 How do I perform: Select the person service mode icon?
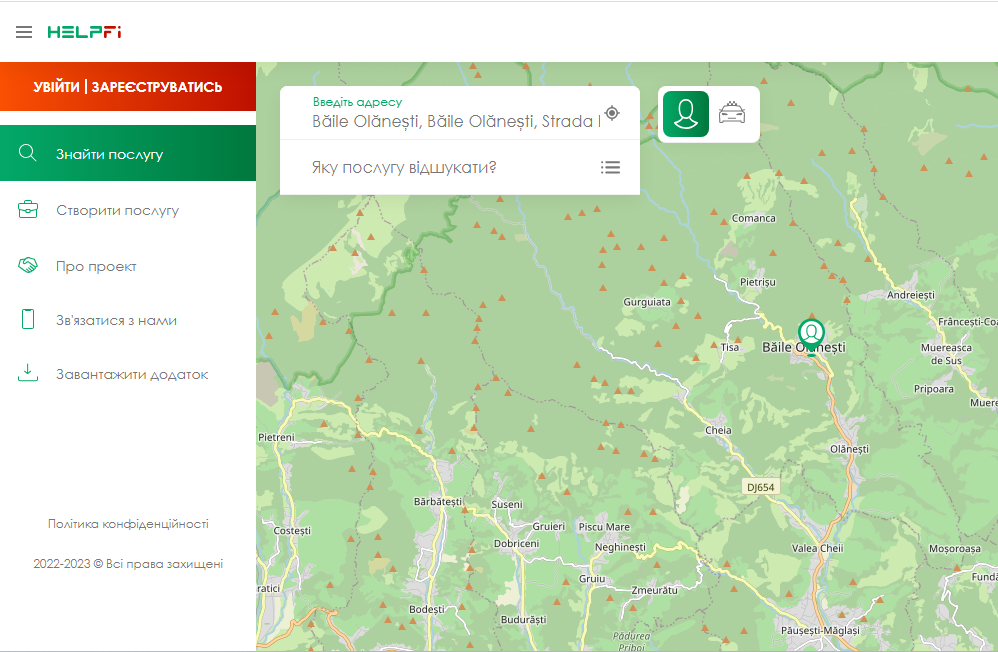[x=685, y=114]
